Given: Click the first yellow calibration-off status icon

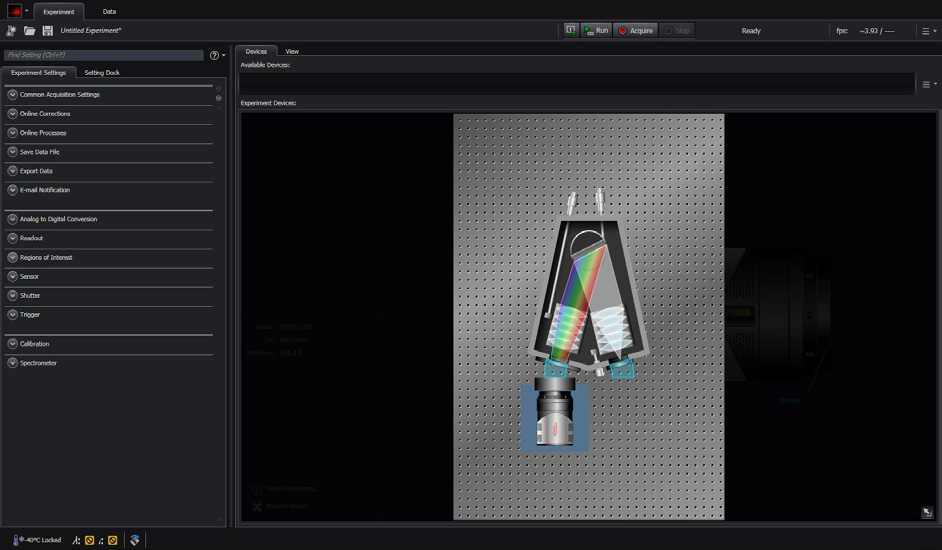Looking at the screenshot, I should [90, 540].
